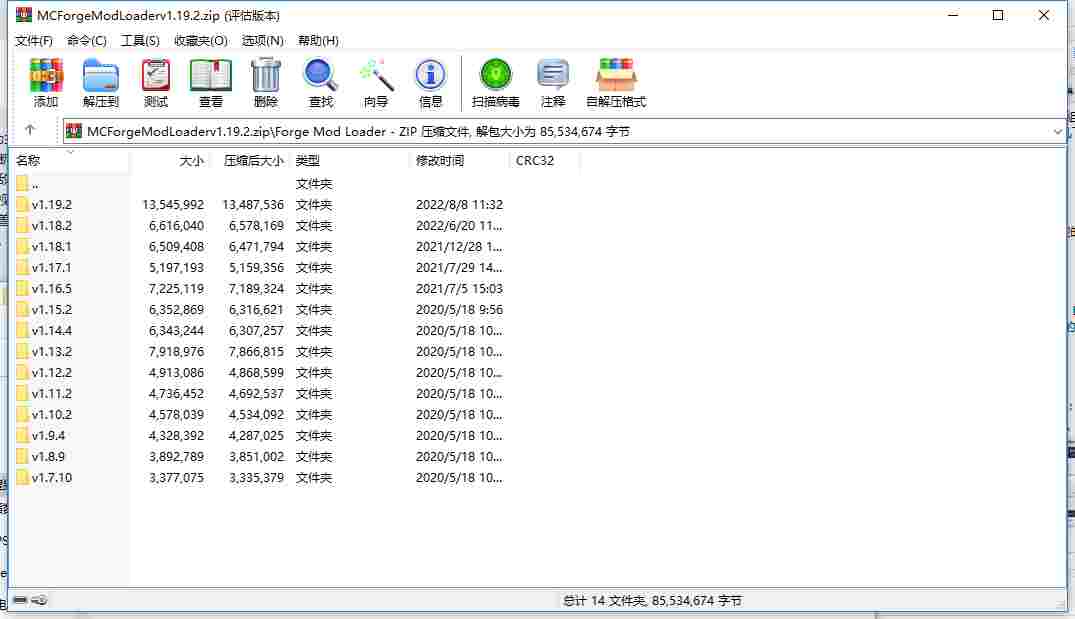The height and width of the screenshot is (619, 1075).
Task: Sort by Size (大小) column header
Action: point(170,160)
